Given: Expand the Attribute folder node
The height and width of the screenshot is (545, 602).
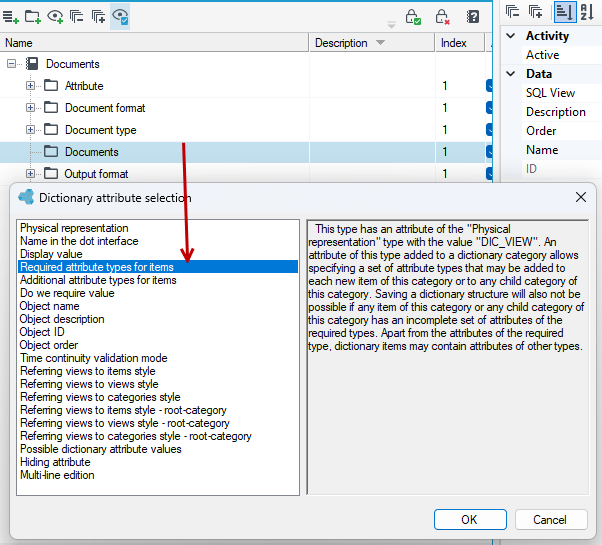Looking at the screenshot, I should (30, 86).
